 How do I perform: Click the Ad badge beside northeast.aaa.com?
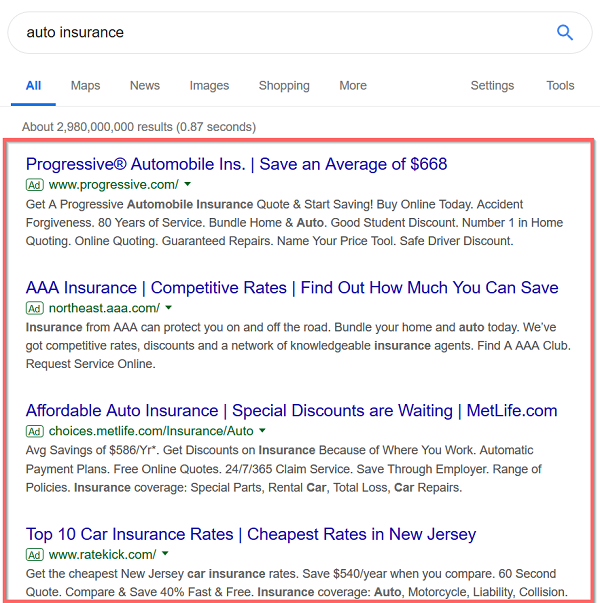pyautogui.click(x=35, y=308)
